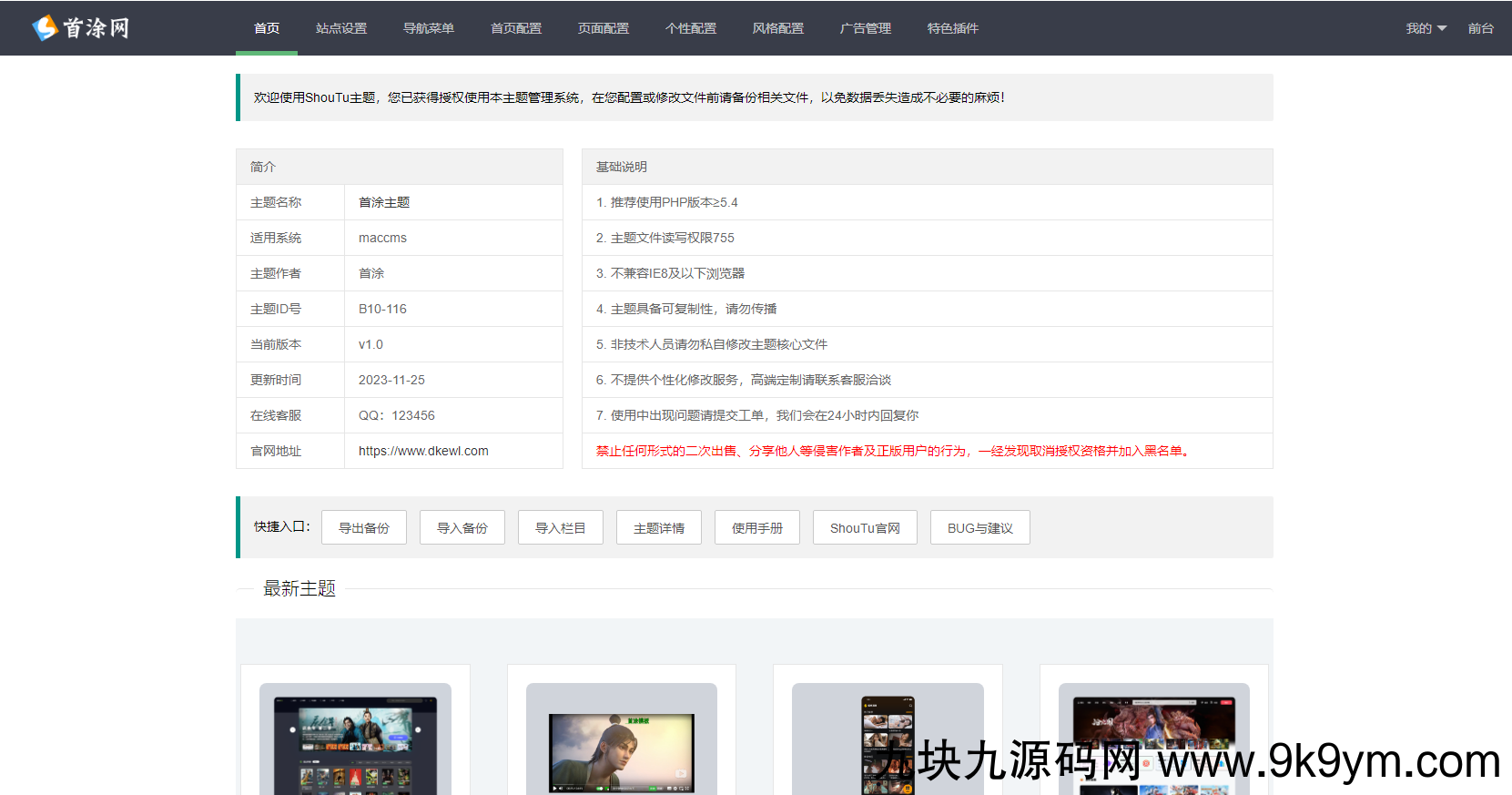Open the 特色插件 plugins page
The image size is (1512, 795).
[x=953, y=28]
